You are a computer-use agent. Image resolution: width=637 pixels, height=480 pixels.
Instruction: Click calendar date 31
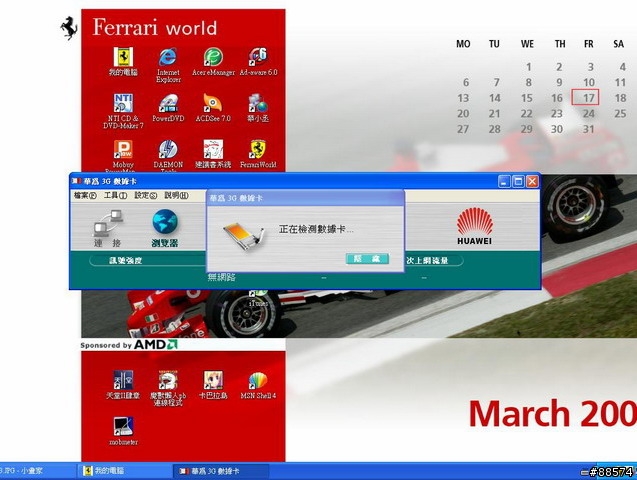point(589,129)
